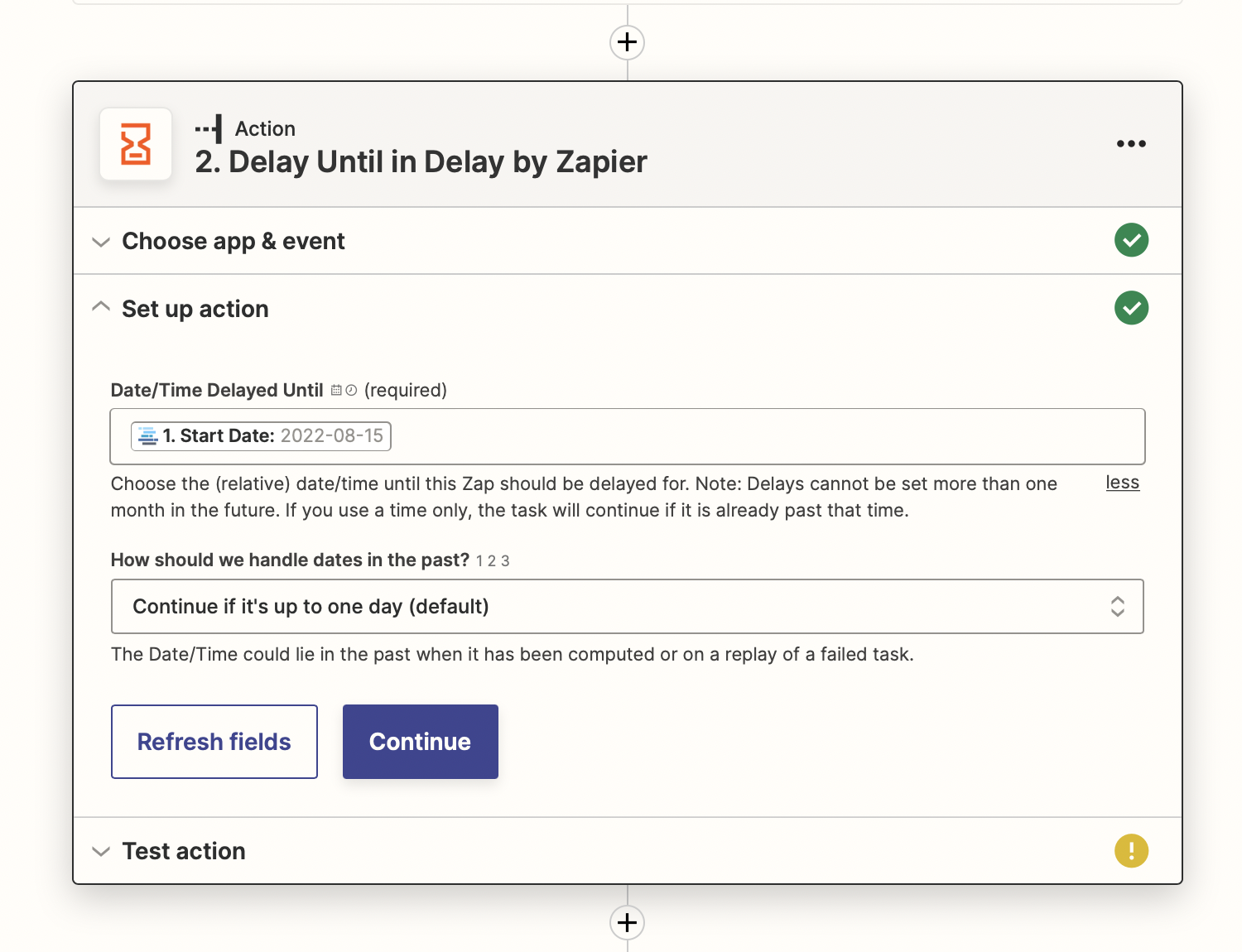Select the Start Date 2022-08-15 pill

pos(261,436)
